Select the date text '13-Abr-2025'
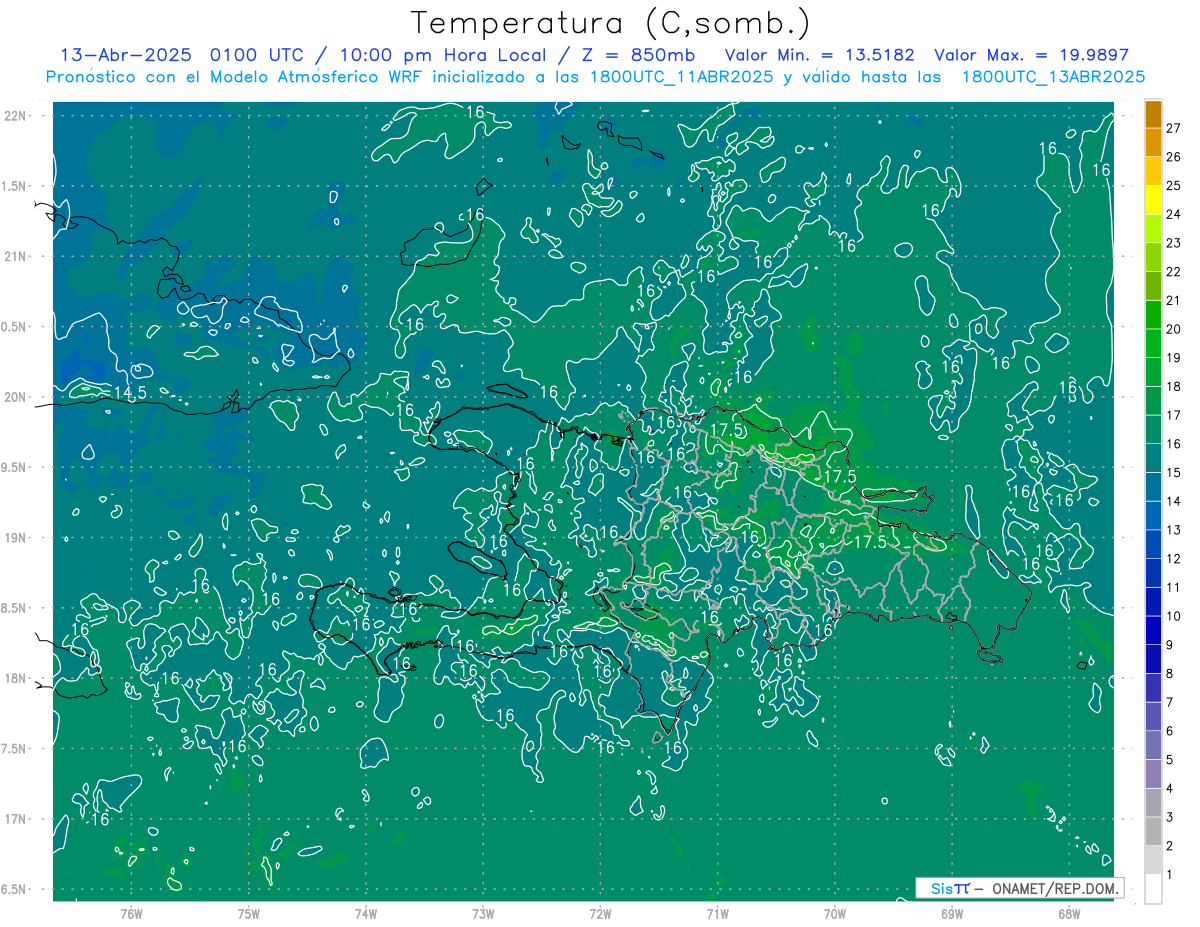The height and width of the screenshot is (927, 1200). [x=126, y=55]
